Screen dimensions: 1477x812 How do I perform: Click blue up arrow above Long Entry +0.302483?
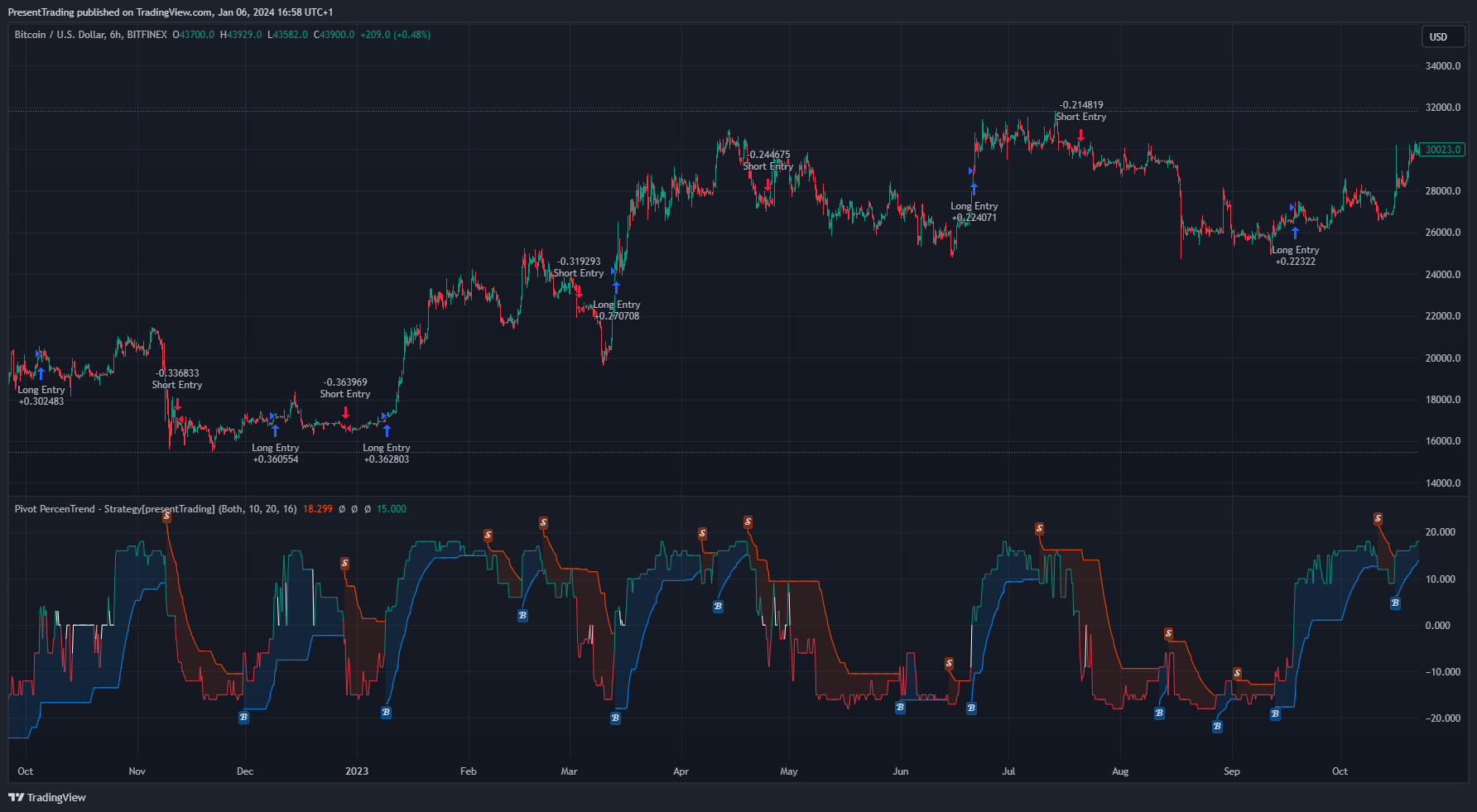coord(41,373)
